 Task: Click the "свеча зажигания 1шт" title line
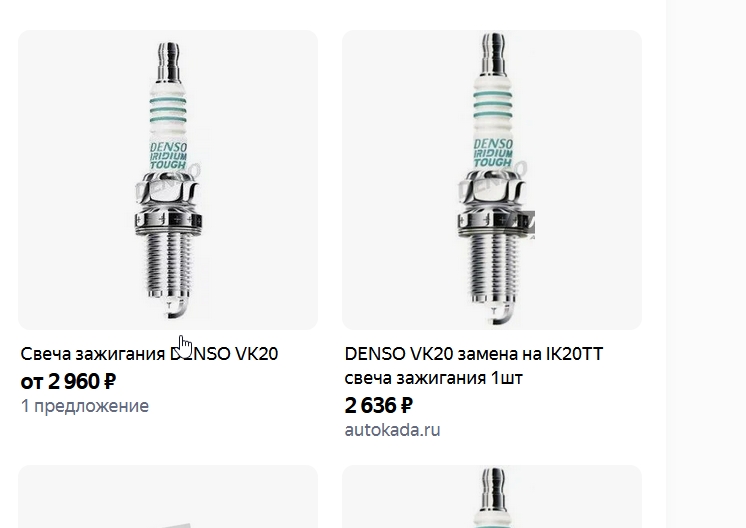pyautogui.click(x=433, y=378)
